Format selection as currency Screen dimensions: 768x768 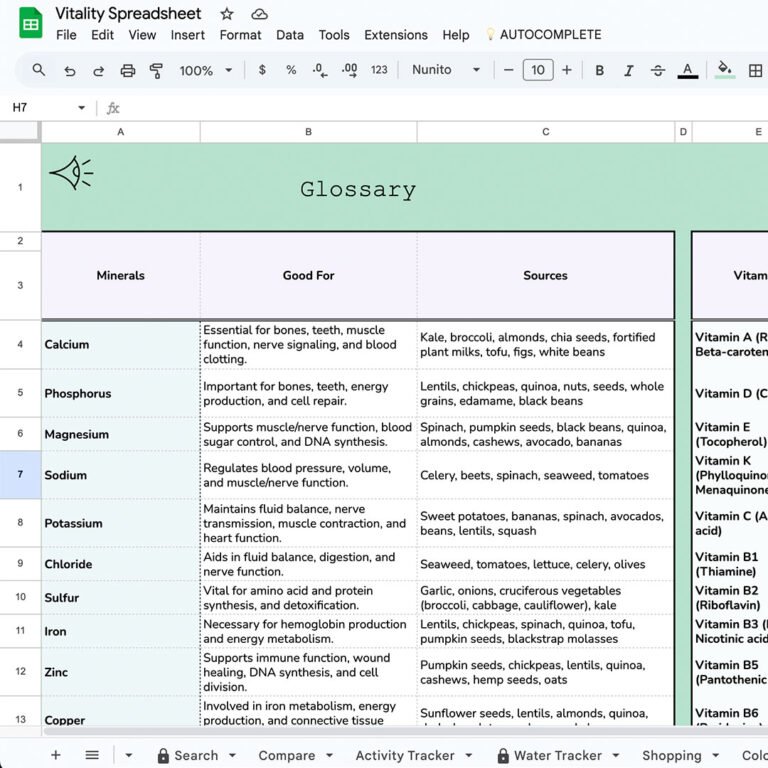262,70
